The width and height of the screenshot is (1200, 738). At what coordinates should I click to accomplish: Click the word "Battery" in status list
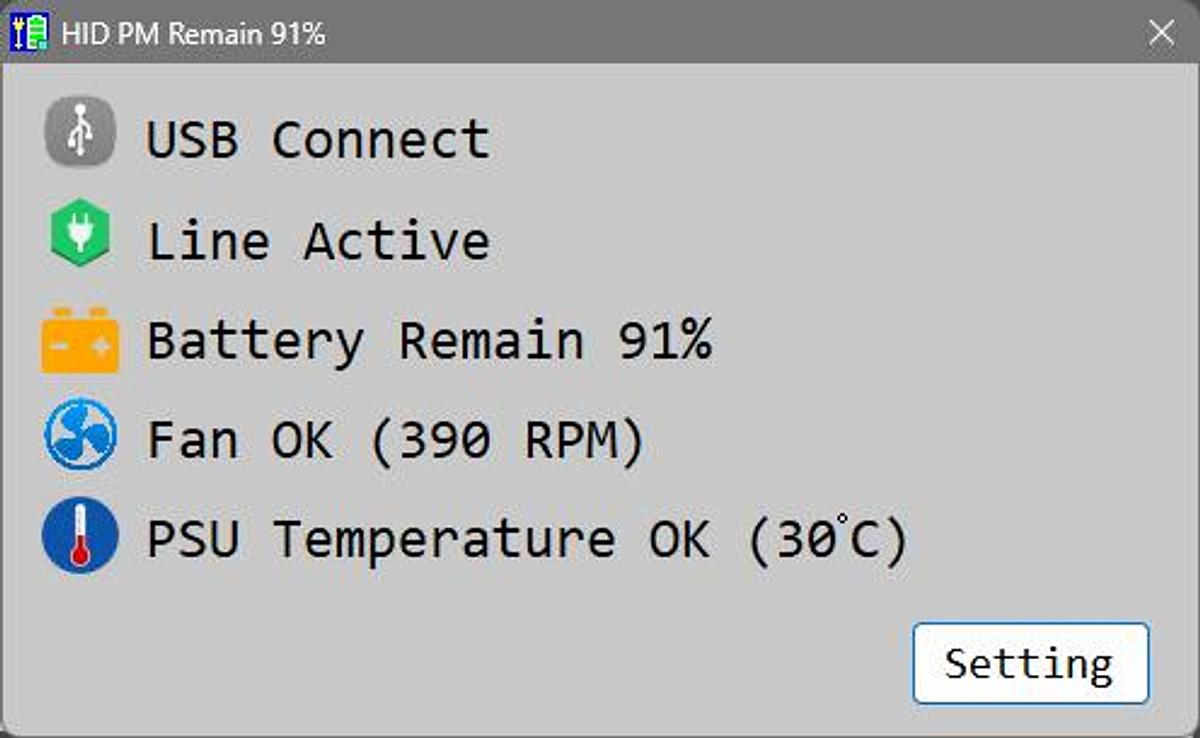[255, 341]
